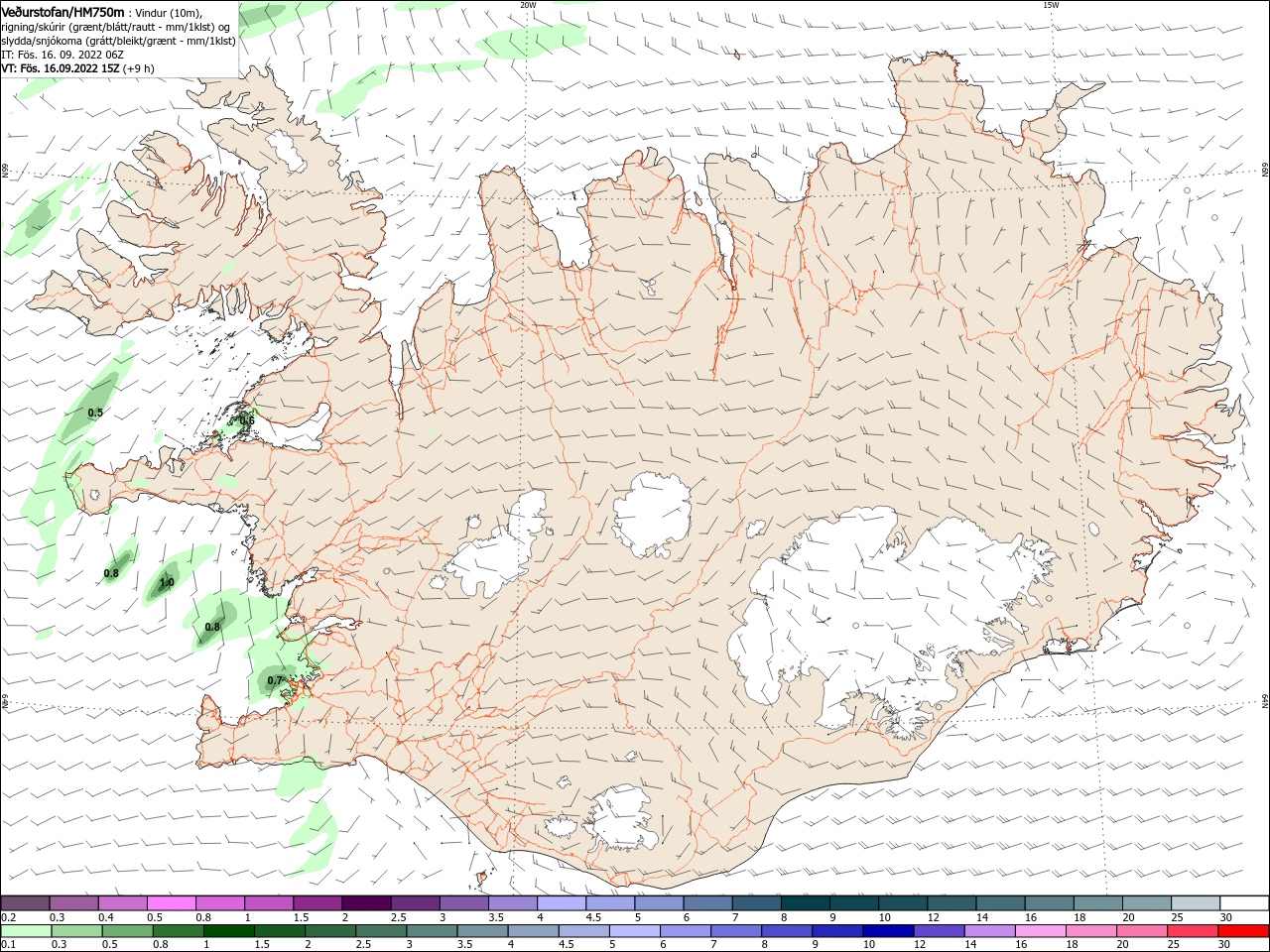Click the 0.6 precipitation value on map
Viewport: 1270px width, 952px height.
coord(247,420)
